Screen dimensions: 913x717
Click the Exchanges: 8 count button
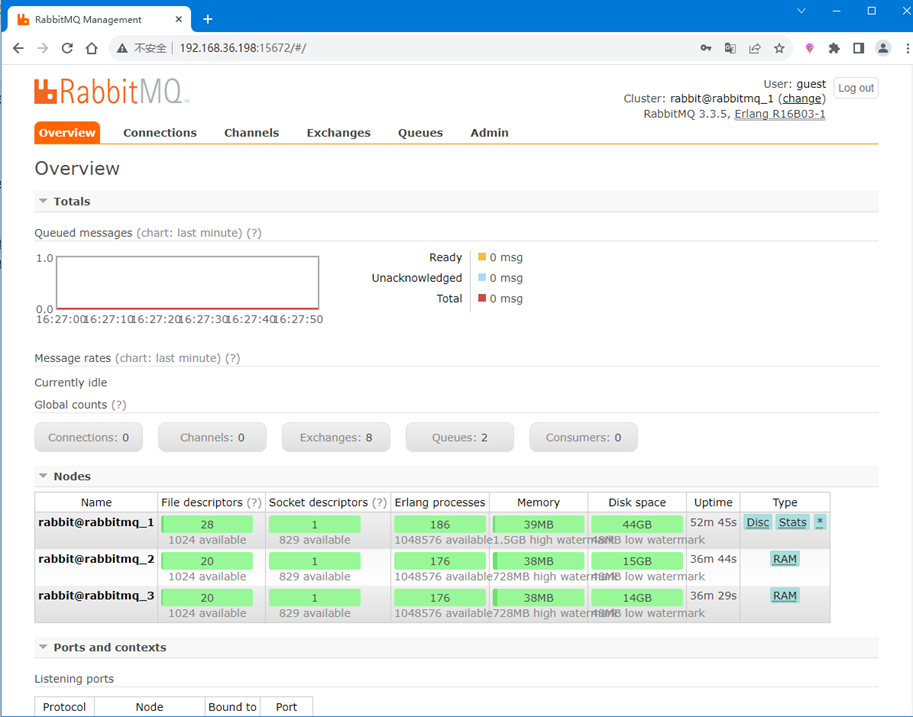tap(336, 437)
